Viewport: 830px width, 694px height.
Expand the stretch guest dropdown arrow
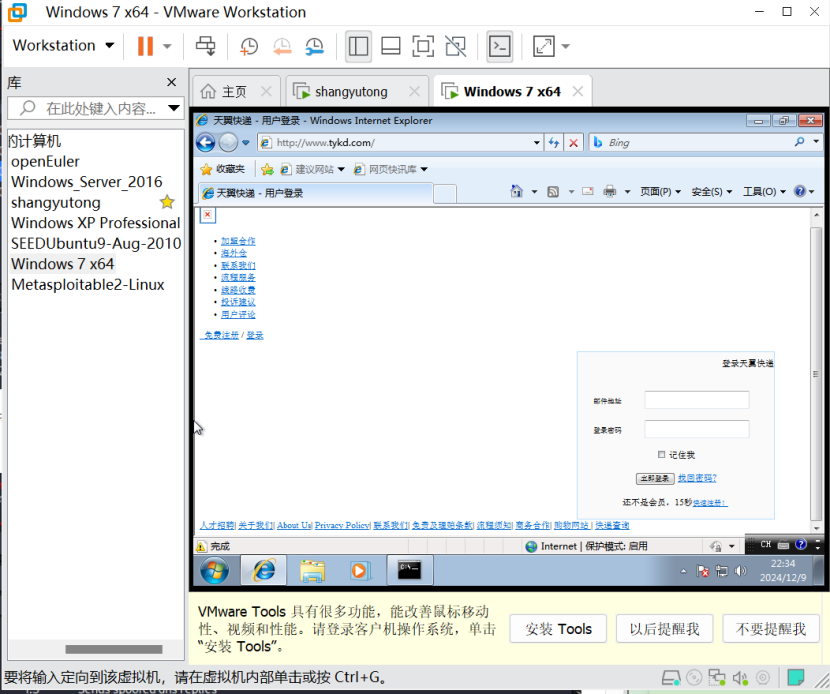565,46
